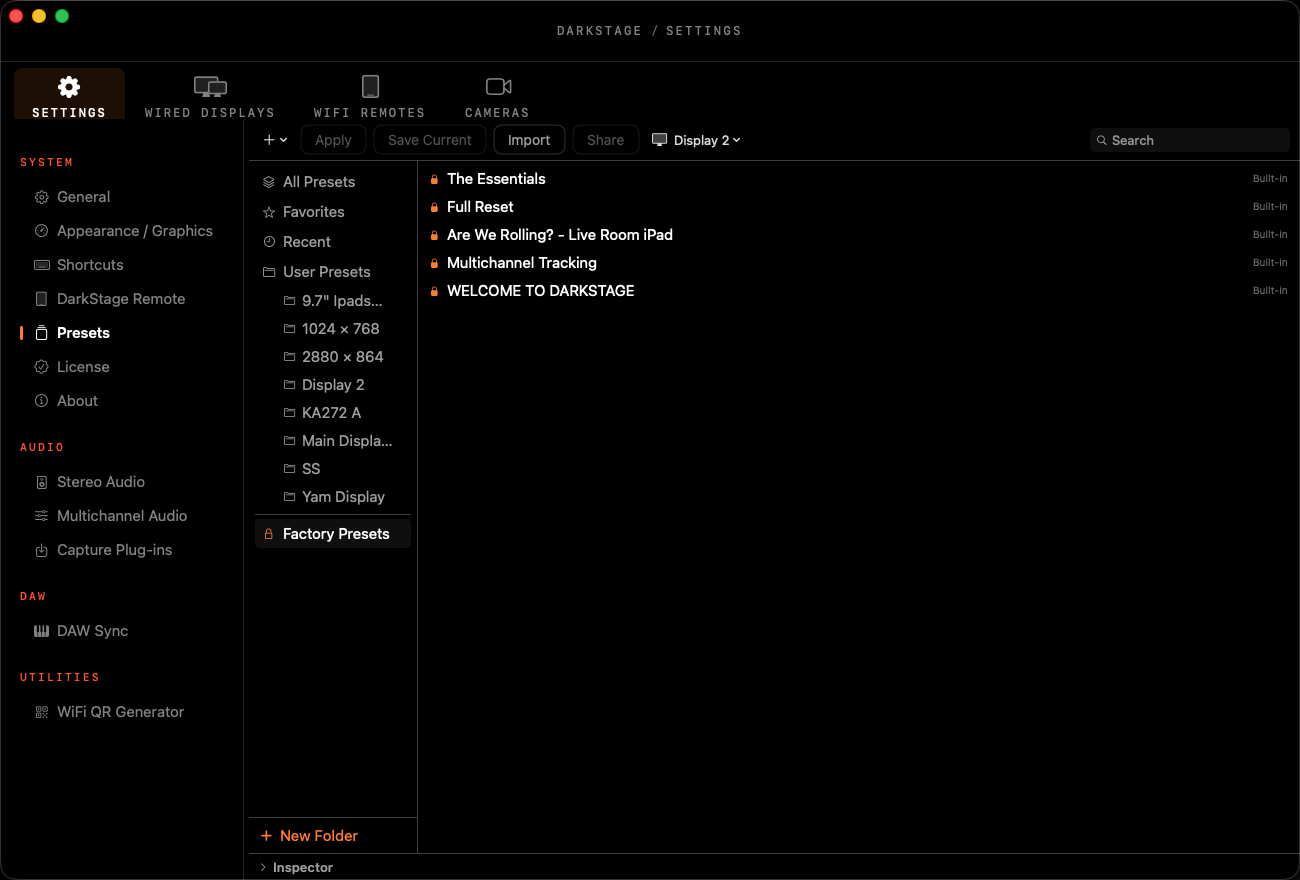Image resolution: width=1300 pixels, height=880 pixels.
Task: Click the Capture Plug-ins icon
Action: 41,550
